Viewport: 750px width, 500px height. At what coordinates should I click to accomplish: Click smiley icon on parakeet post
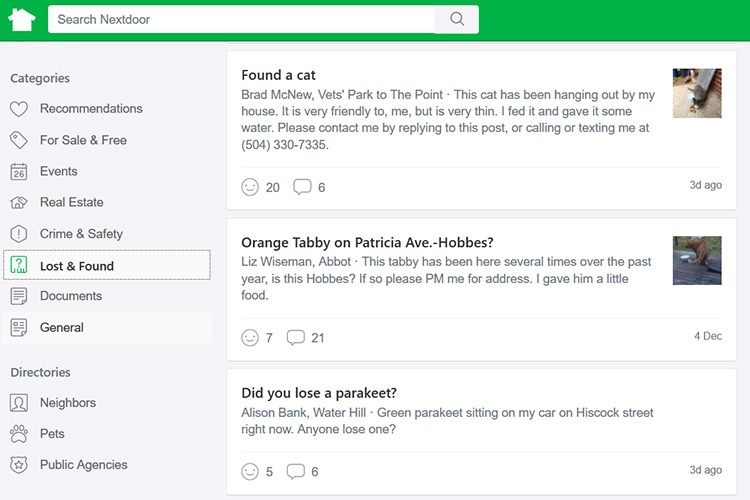coord(250,471)
